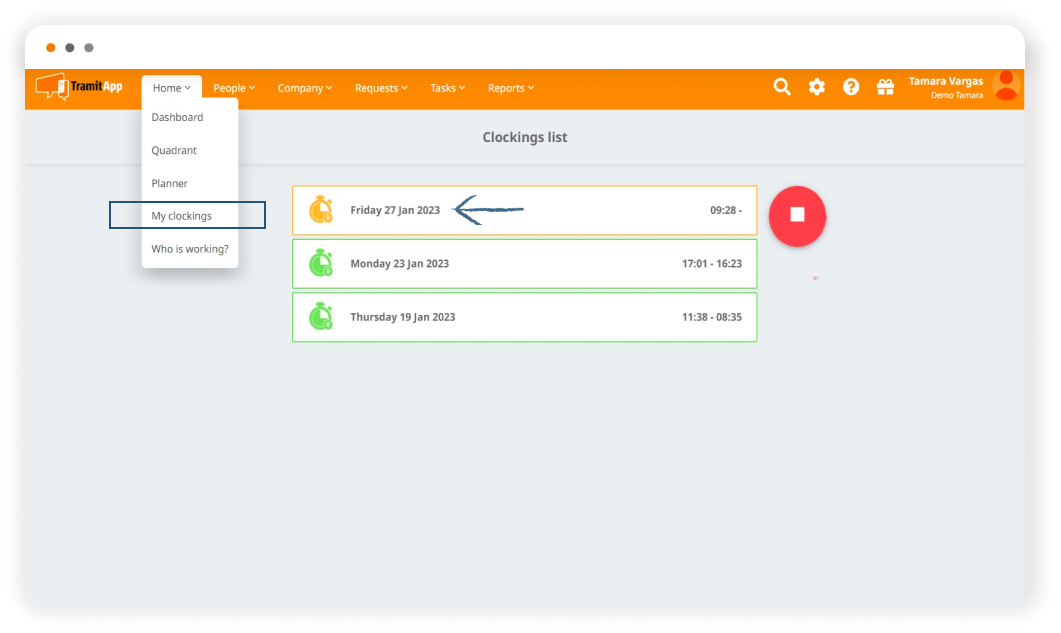Open the Requests dropdown menu
The width and height of the screenshot is (1061, 633).
(381, 88)
